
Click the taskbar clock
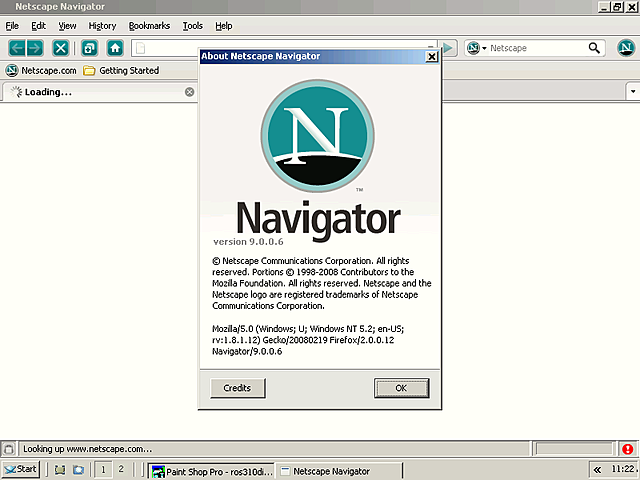coord(623,469)
